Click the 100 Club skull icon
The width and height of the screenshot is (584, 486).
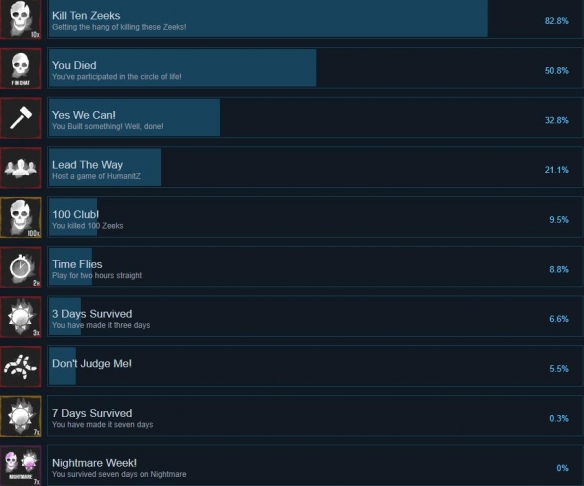pyautogui.click(x=21, y=217)
